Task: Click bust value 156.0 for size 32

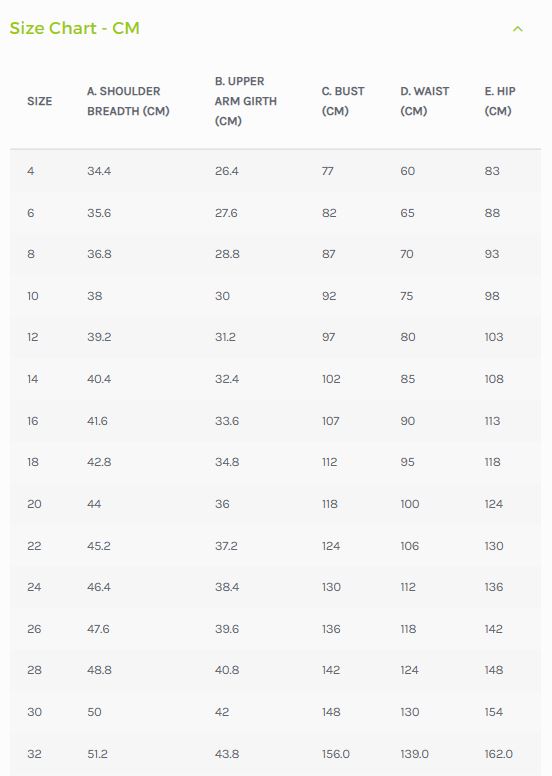Action: tap(336, 755)
